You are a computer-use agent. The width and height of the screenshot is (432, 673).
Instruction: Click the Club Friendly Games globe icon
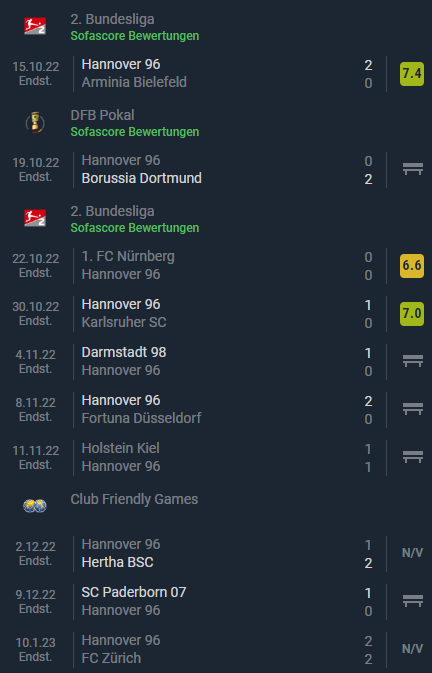35,506
